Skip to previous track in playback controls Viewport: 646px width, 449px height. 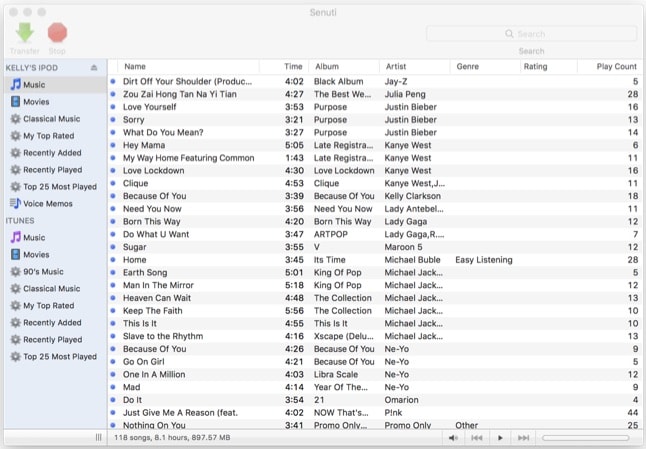pyautogui.click(x=477, y=438)
